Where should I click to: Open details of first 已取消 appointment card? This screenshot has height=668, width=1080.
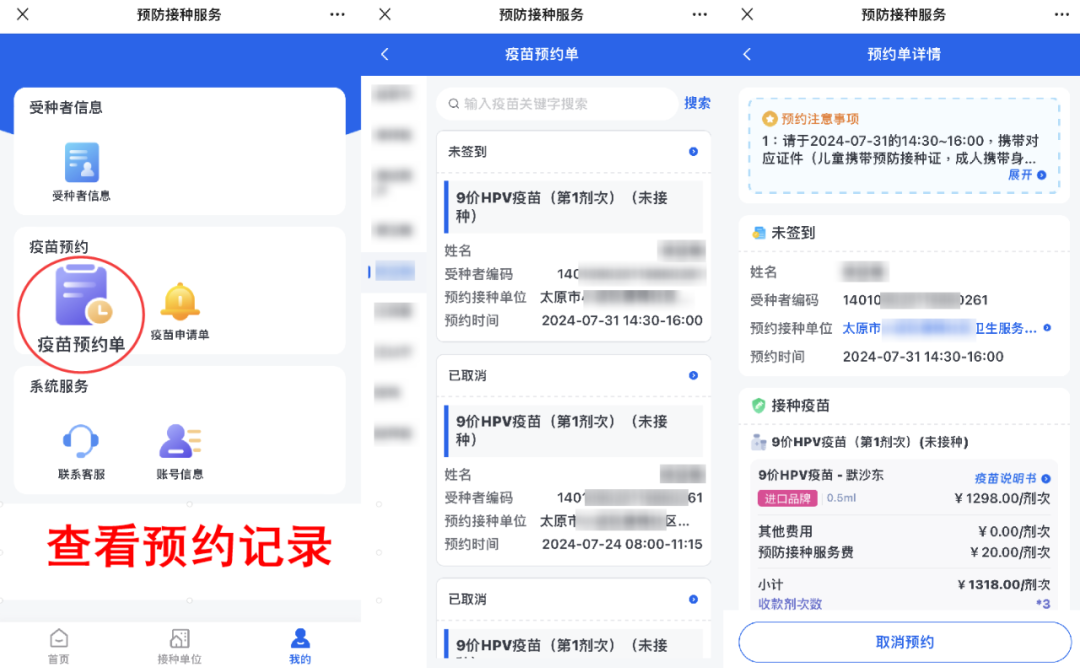click(693, 375)
